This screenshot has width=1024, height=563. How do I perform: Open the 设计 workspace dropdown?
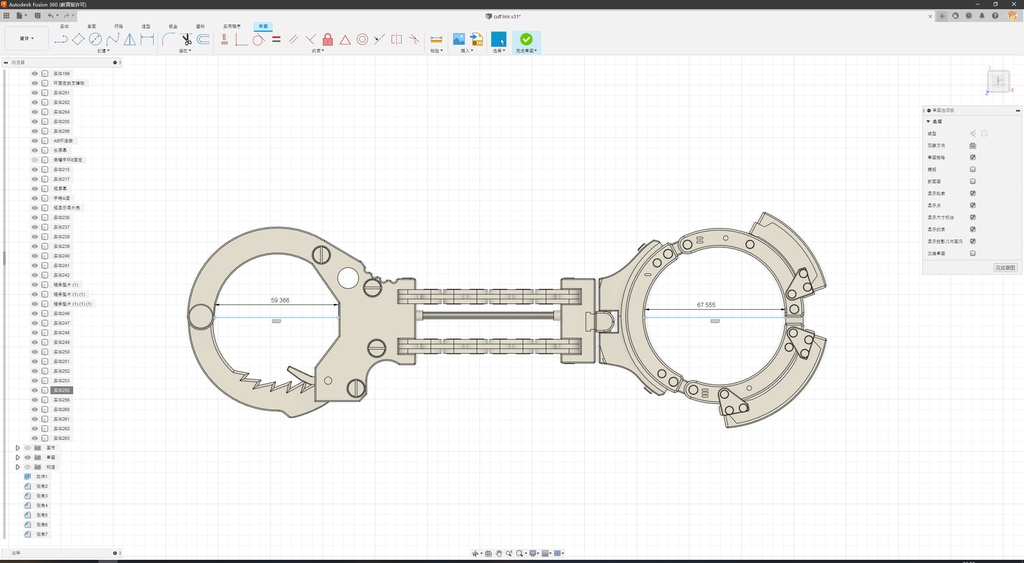26,39
